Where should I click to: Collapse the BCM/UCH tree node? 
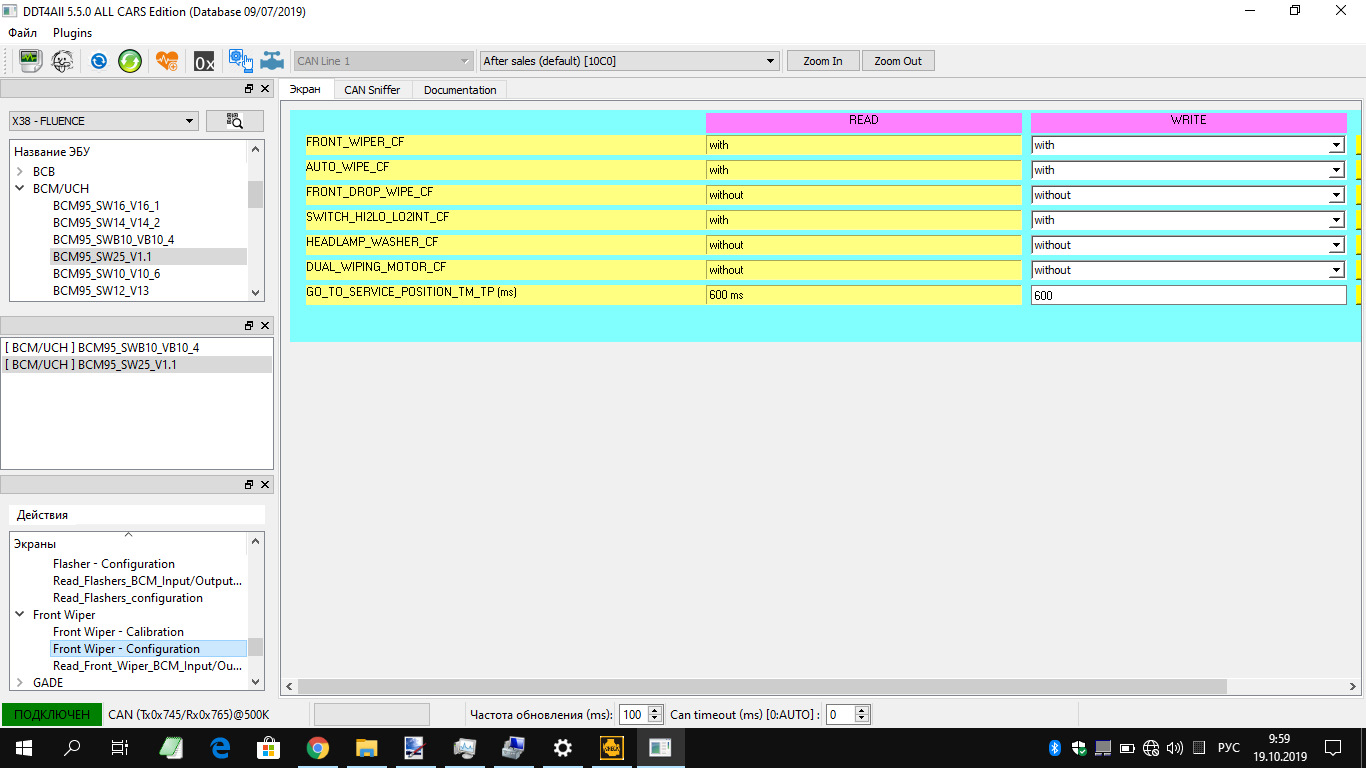(x=20, y=189)
